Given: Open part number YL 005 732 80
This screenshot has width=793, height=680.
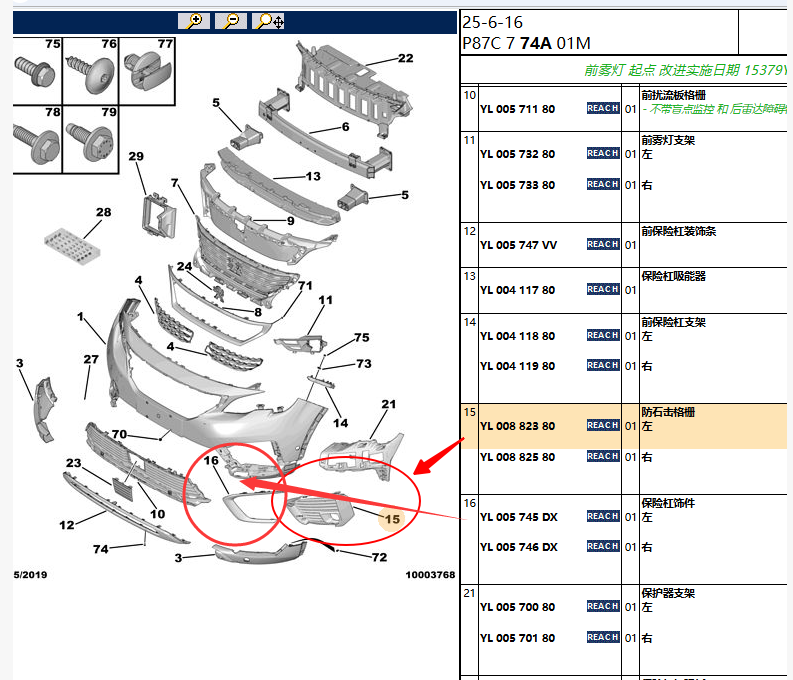Looking at the screenshot, I should tap(517, 154).
